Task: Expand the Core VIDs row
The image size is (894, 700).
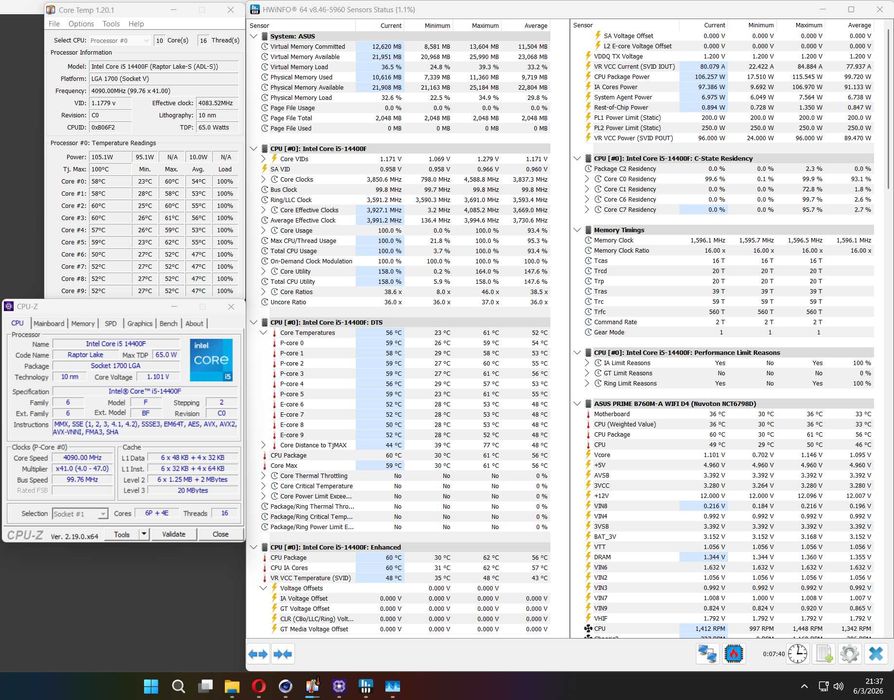Action: tap(263, 159)
